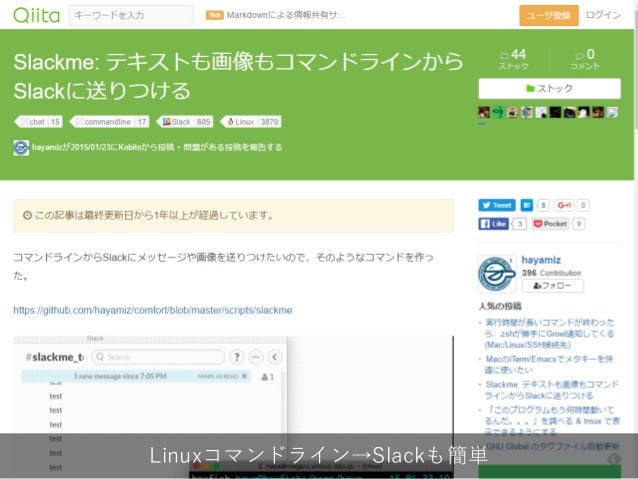Select the Linux tag with penguin icon

(x=251, y=122)
